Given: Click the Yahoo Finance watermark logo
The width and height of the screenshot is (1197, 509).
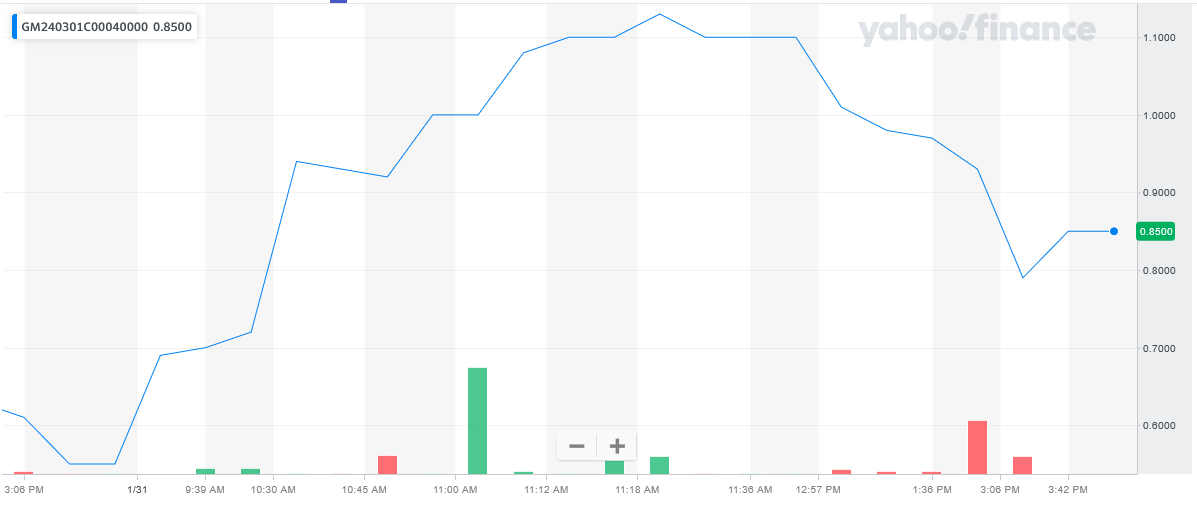Looking at the screenshot, I should pyautogui.click(x=976, y=31).
